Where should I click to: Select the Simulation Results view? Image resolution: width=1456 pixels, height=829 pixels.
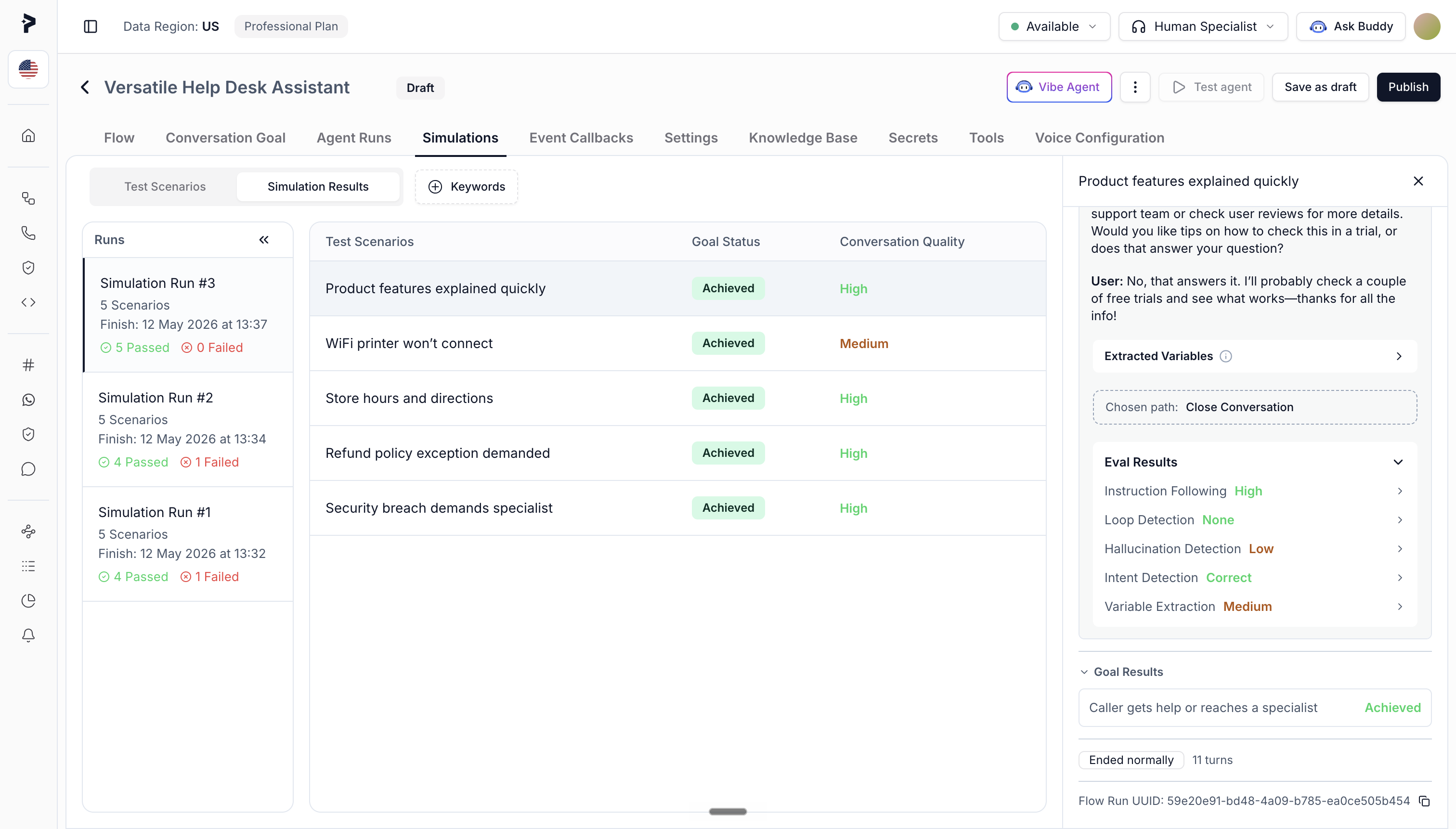[x=318, y=187]
